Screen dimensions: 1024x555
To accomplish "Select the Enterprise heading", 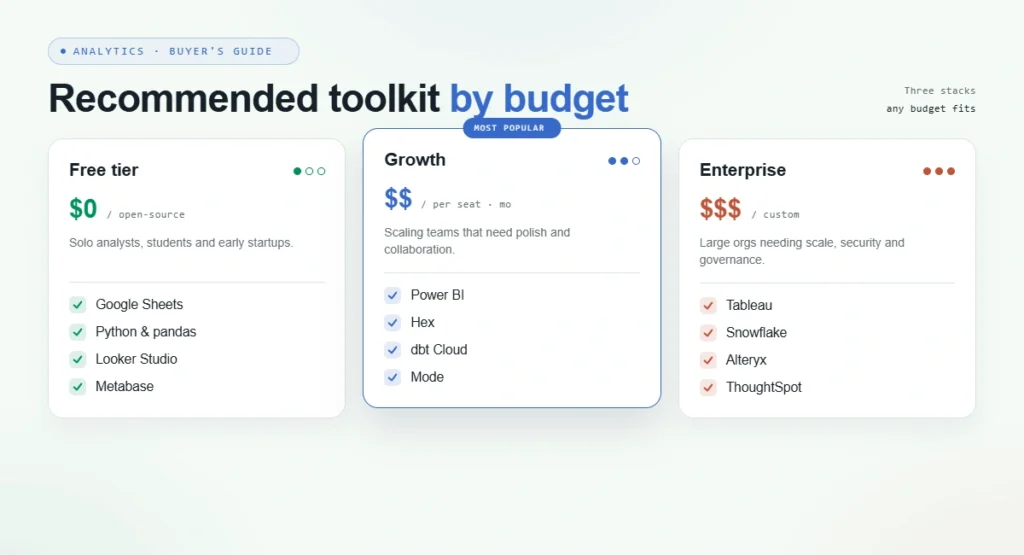I will click(x=743, y=170).
